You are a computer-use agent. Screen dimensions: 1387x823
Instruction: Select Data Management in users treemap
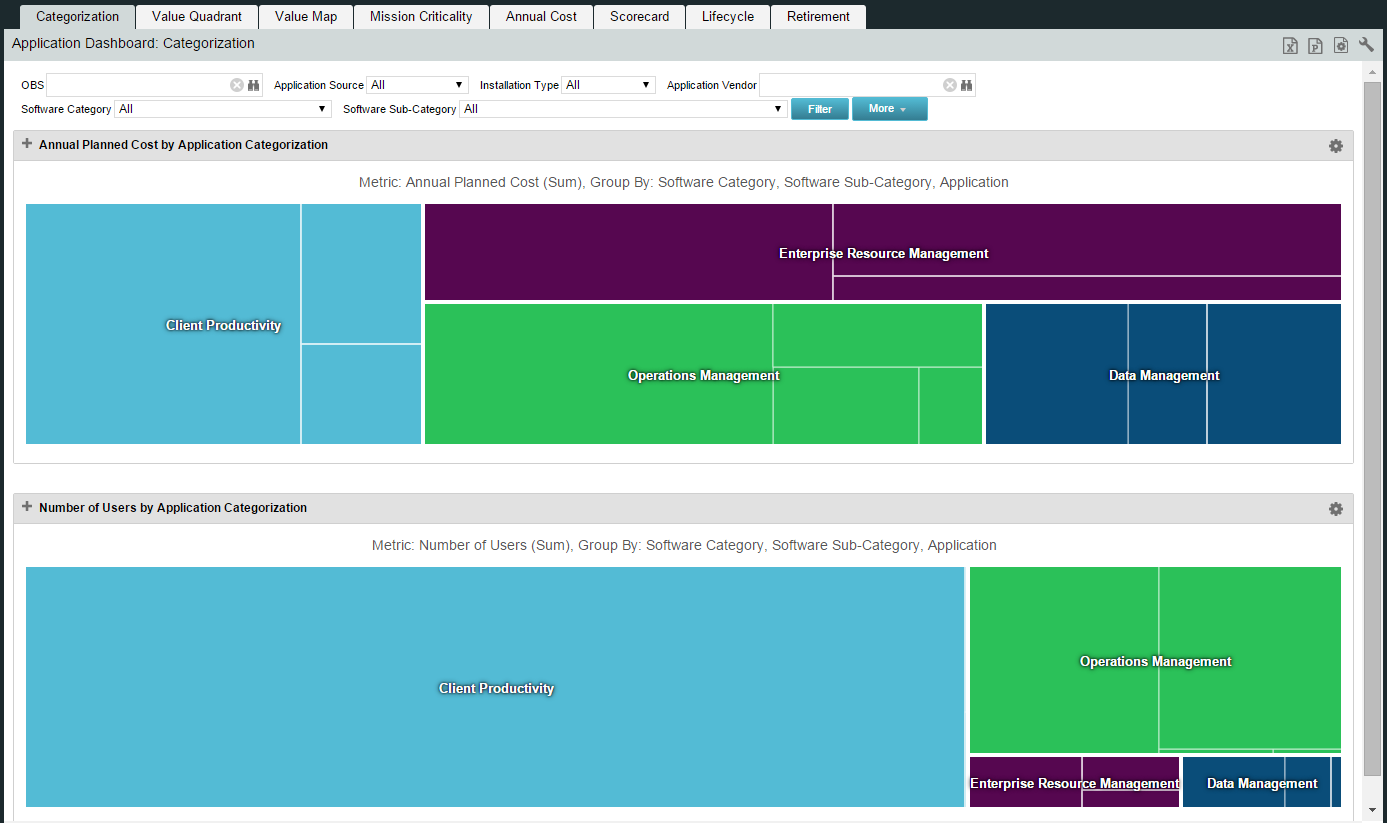pos(1262,783)
